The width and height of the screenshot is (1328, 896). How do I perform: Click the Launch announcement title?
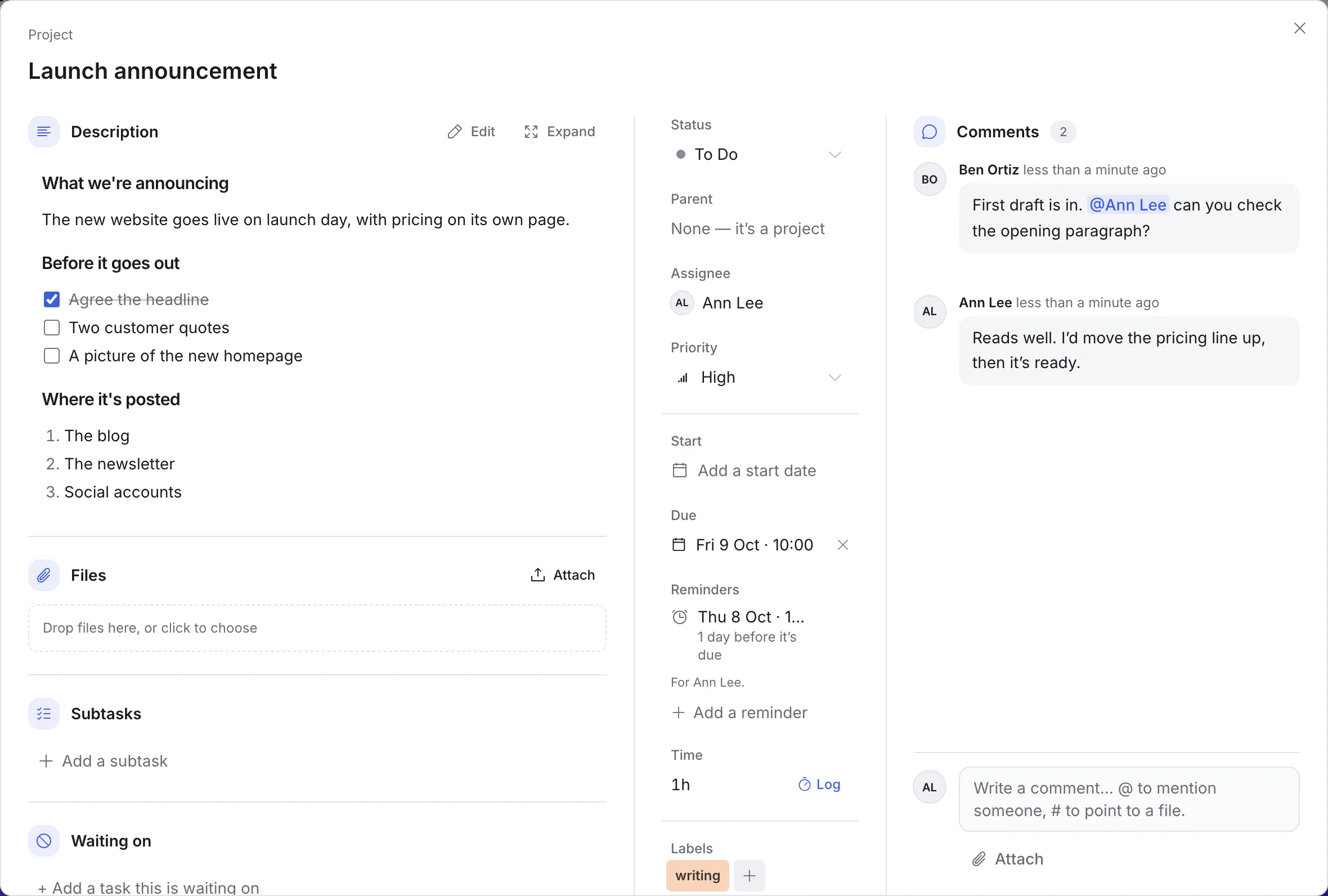pos(152,71)
